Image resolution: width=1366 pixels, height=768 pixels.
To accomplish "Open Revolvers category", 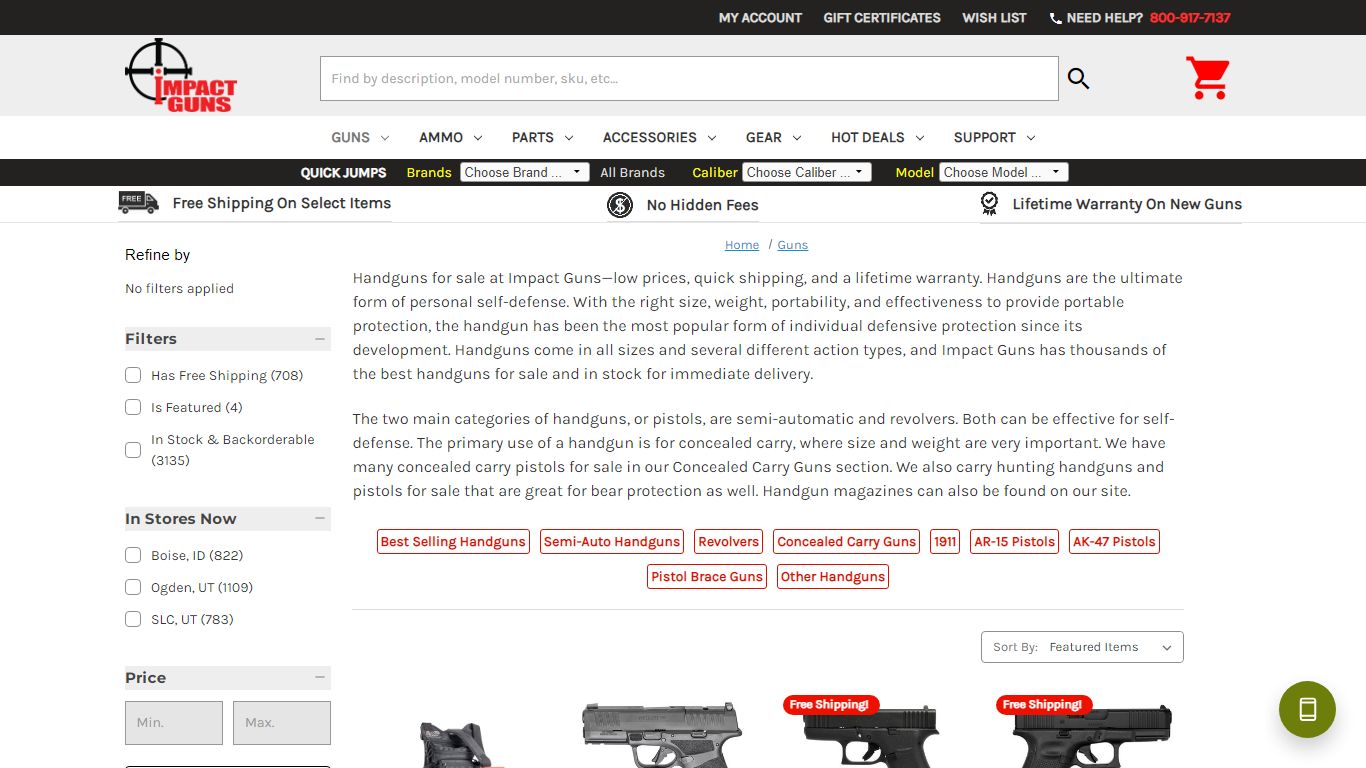I will [729, 542].
